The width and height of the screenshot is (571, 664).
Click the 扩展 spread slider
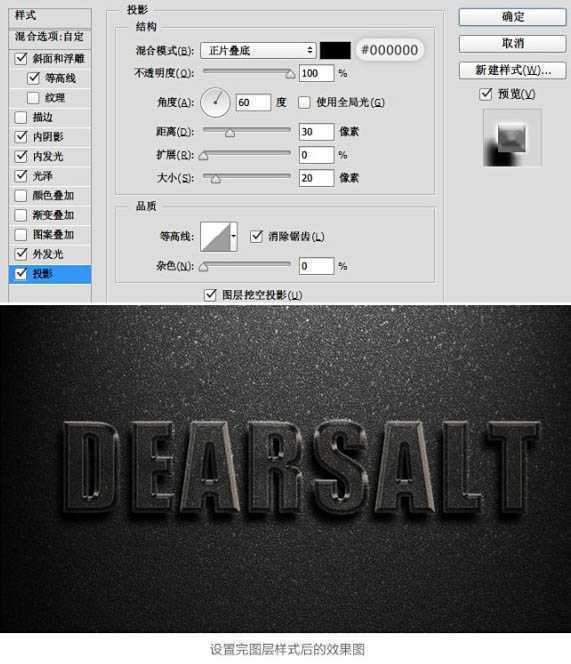pos(246,155)
